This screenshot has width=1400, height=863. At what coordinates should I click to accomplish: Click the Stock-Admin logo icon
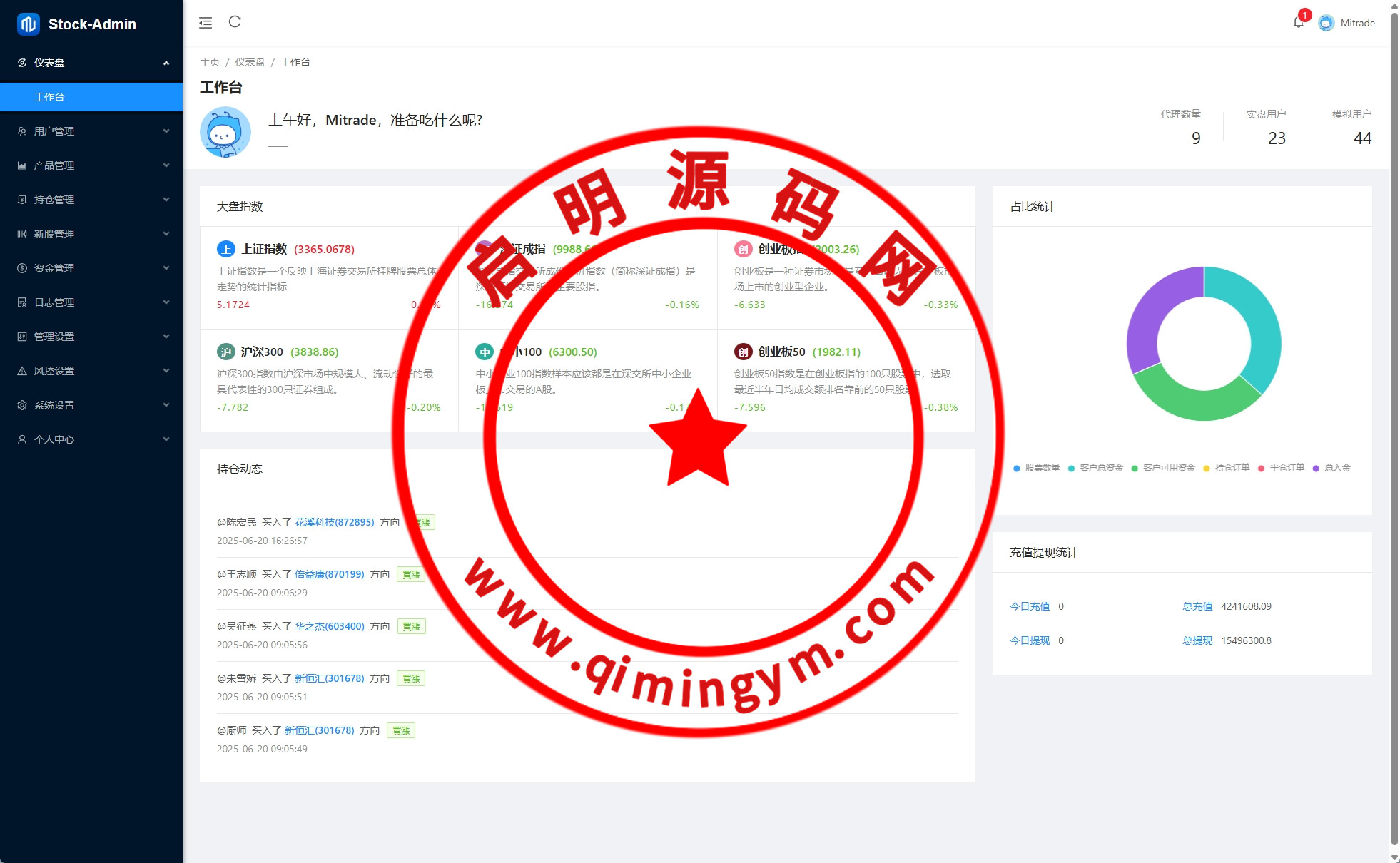point(28,24)
